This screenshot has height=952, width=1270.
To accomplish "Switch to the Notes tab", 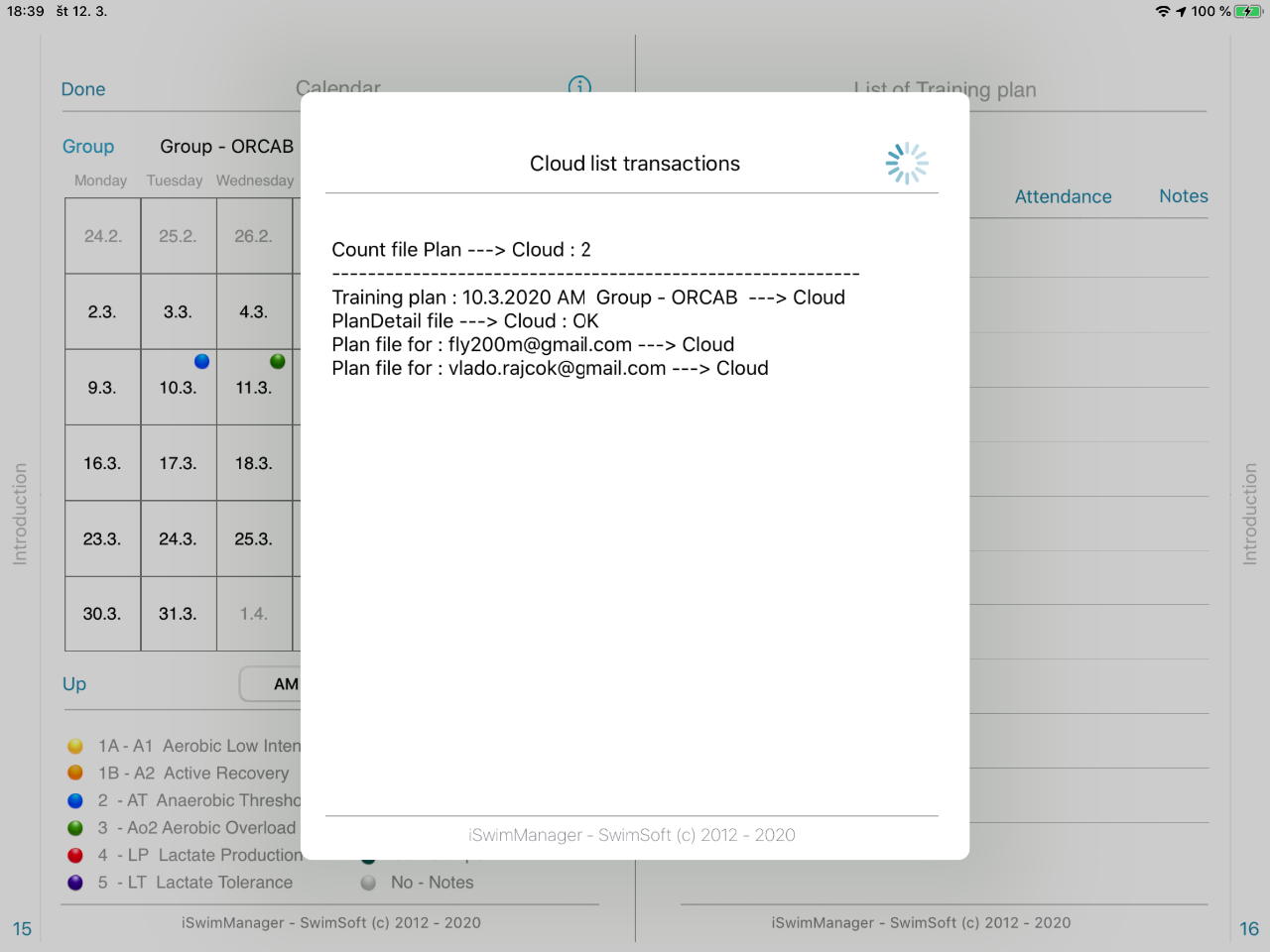I will (1183, 196).
